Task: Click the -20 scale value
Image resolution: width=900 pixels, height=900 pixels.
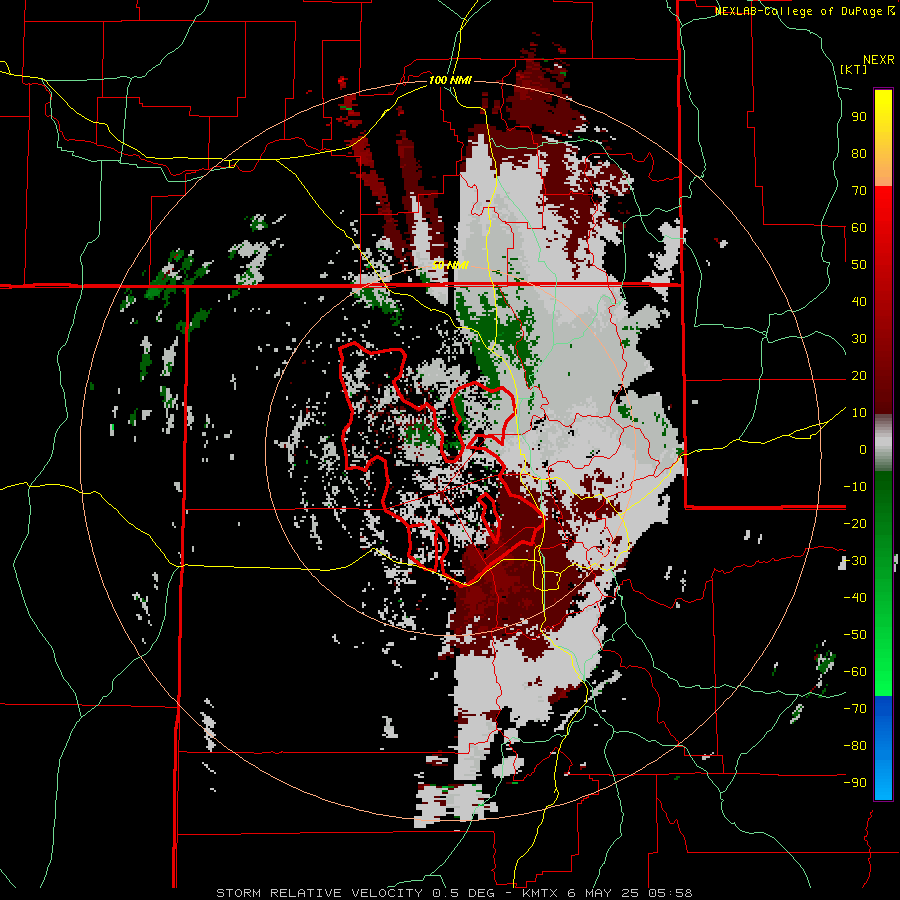Action: click(x=855, y=524)
